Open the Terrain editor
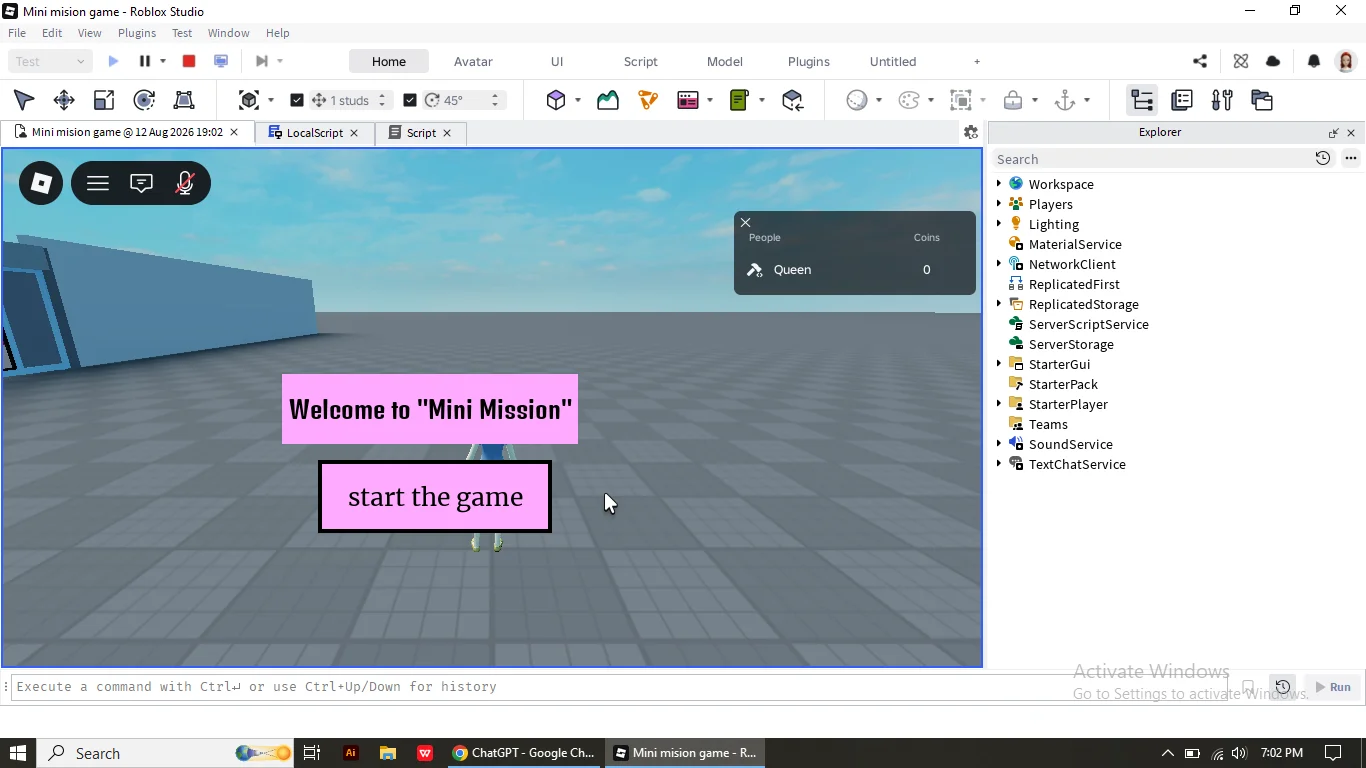 point(608,100)
